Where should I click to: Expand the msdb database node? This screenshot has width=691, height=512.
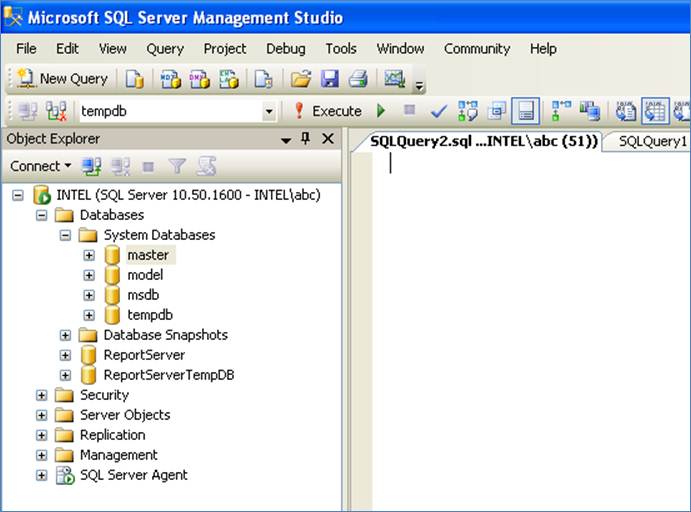pyautogui.click(x=89, y=295)
